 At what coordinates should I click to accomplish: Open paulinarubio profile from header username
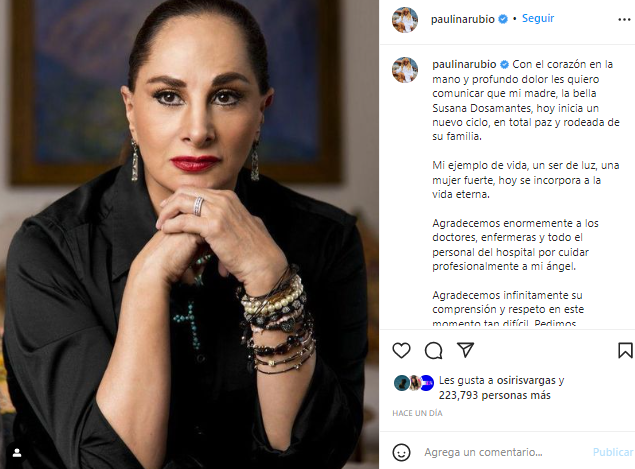[x=463, y=19]
